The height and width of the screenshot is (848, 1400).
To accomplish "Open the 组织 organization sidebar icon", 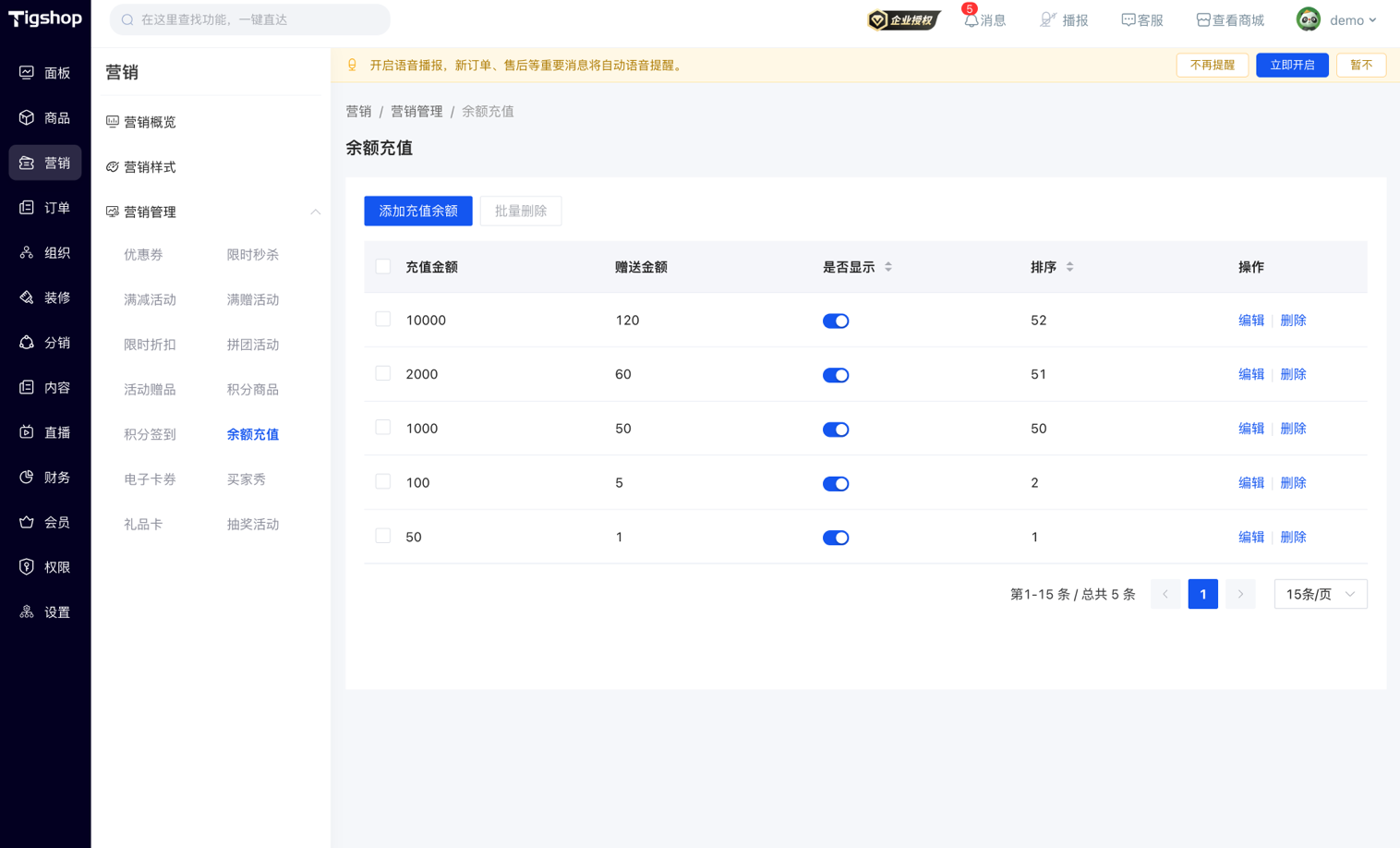I will 27,252.
